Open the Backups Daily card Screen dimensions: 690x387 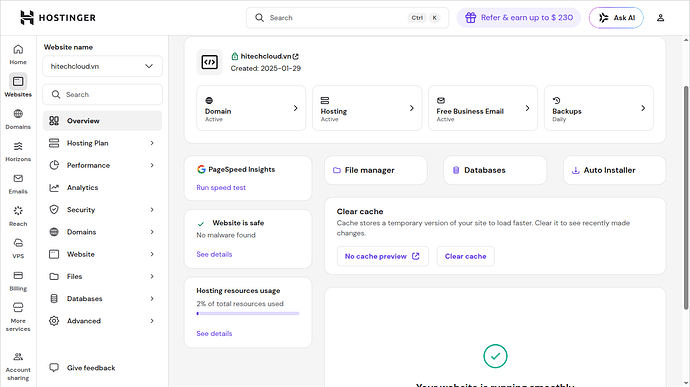pos(599,108)
